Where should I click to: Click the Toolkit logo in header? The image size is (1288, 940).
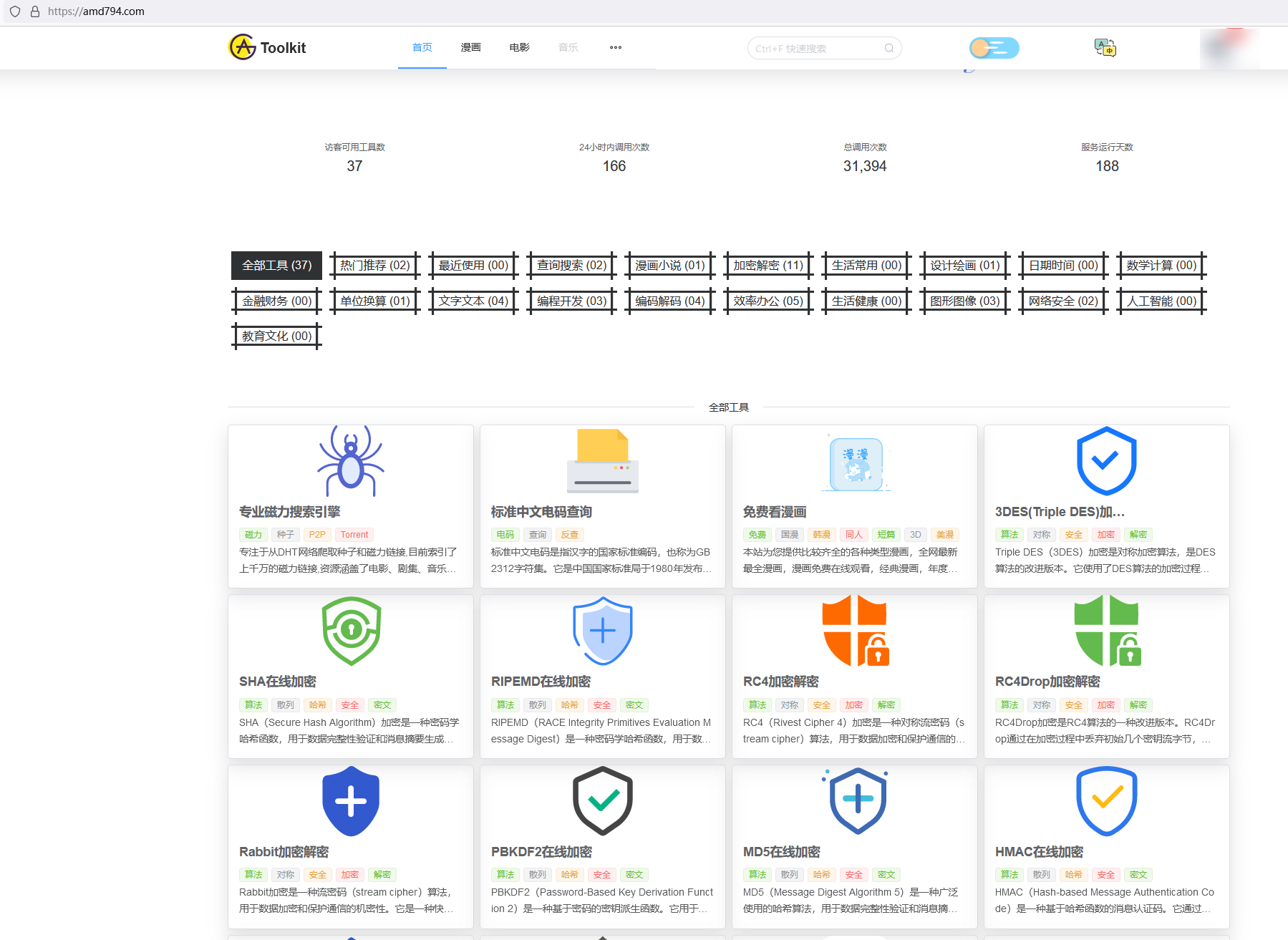[268, 48]
